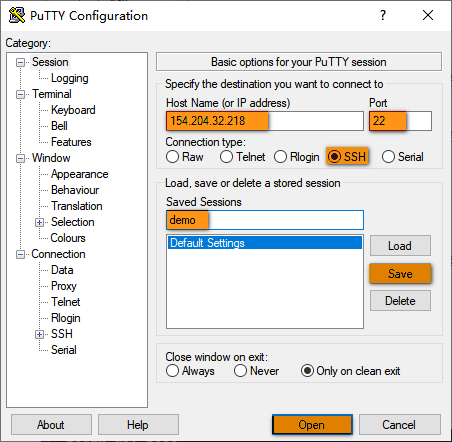Viewport: 452px width, 442px height.
Task: Open the Data settings category
Action: tap(62, 270)
